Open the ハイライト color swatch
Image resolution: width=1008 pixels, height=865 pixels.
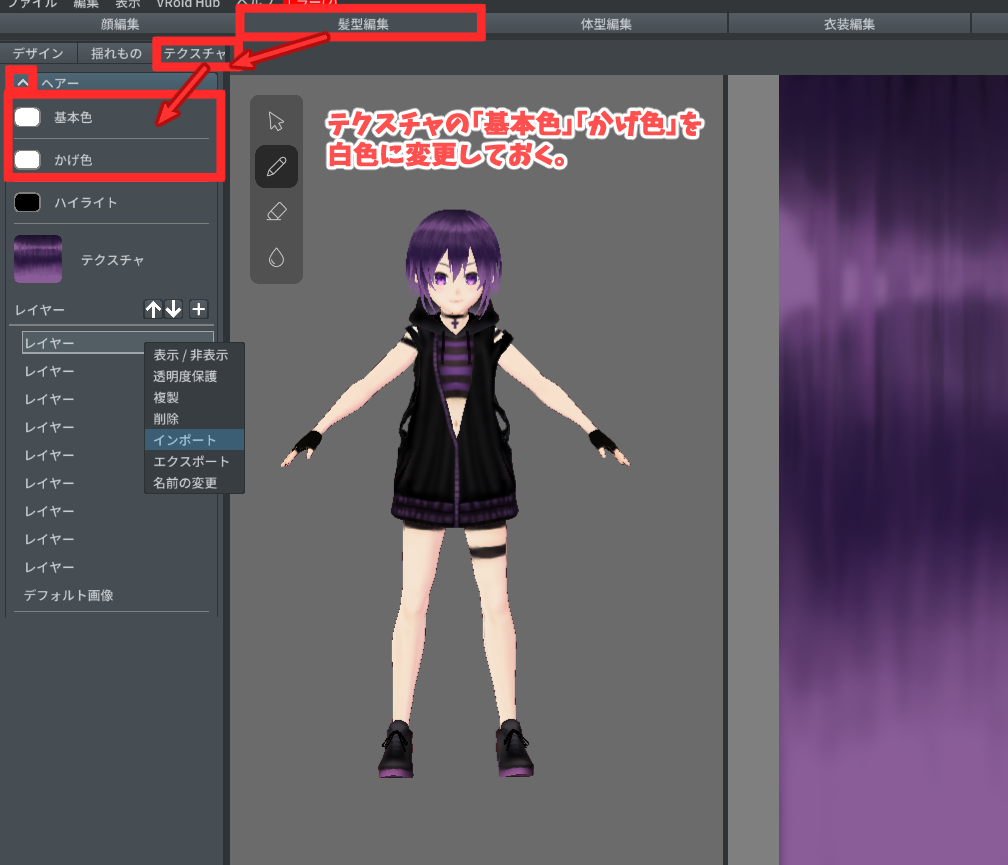[27, 202]
